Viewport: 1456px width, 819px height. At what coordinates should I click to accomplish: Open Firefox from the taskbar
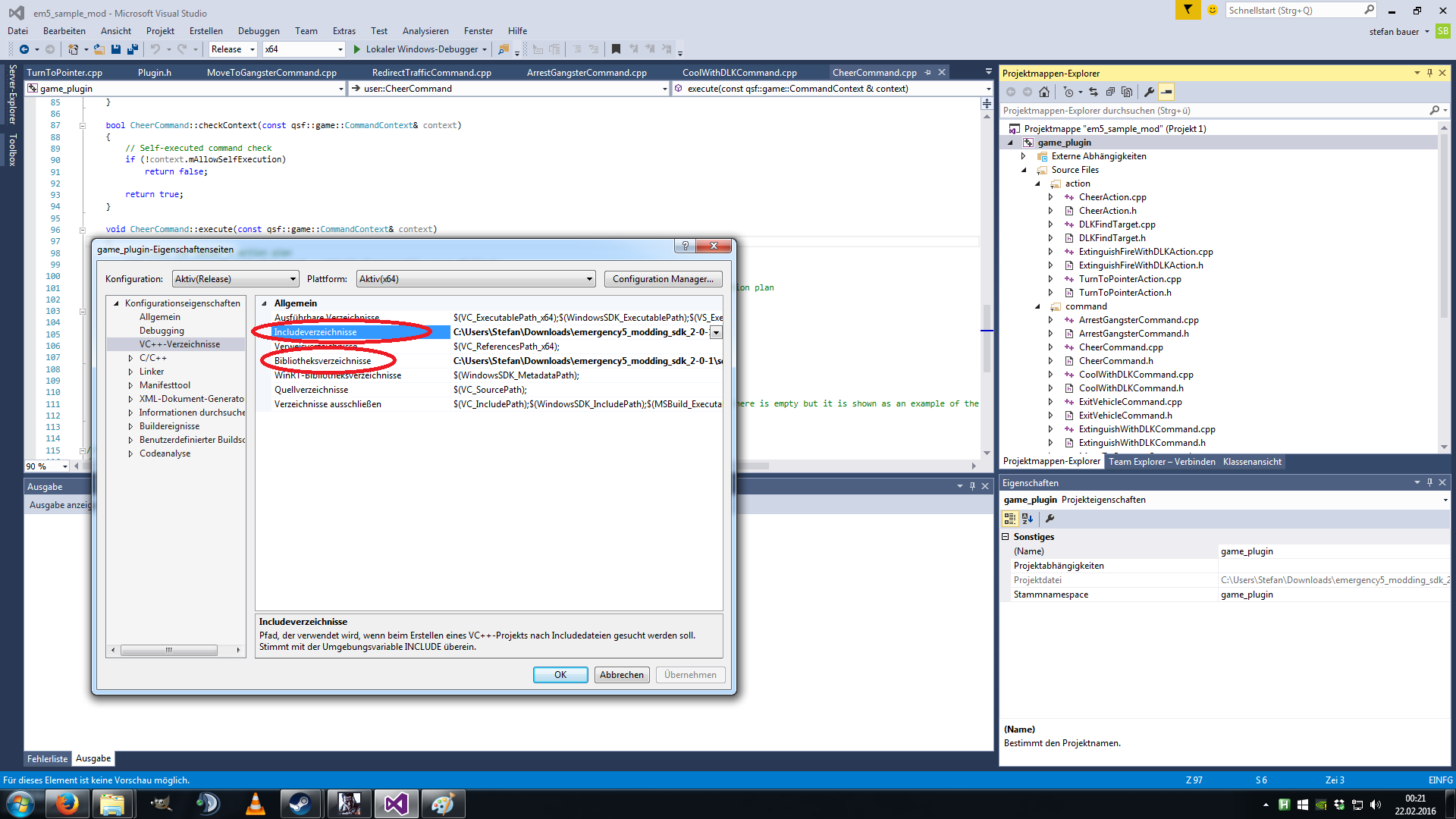tap(67, 804)
